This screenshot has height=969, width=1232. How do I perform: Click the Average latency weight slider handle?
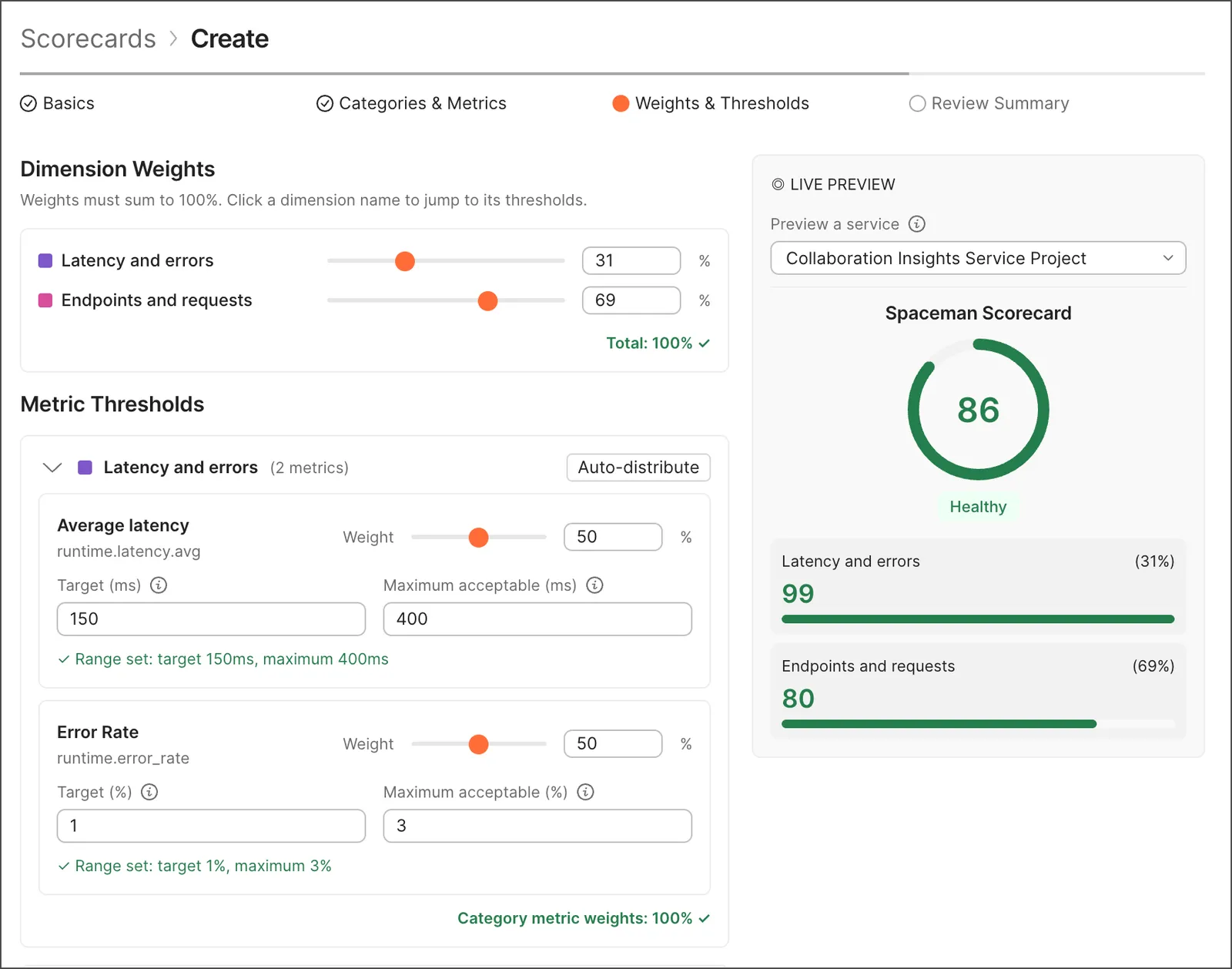[x=478, y=537]
